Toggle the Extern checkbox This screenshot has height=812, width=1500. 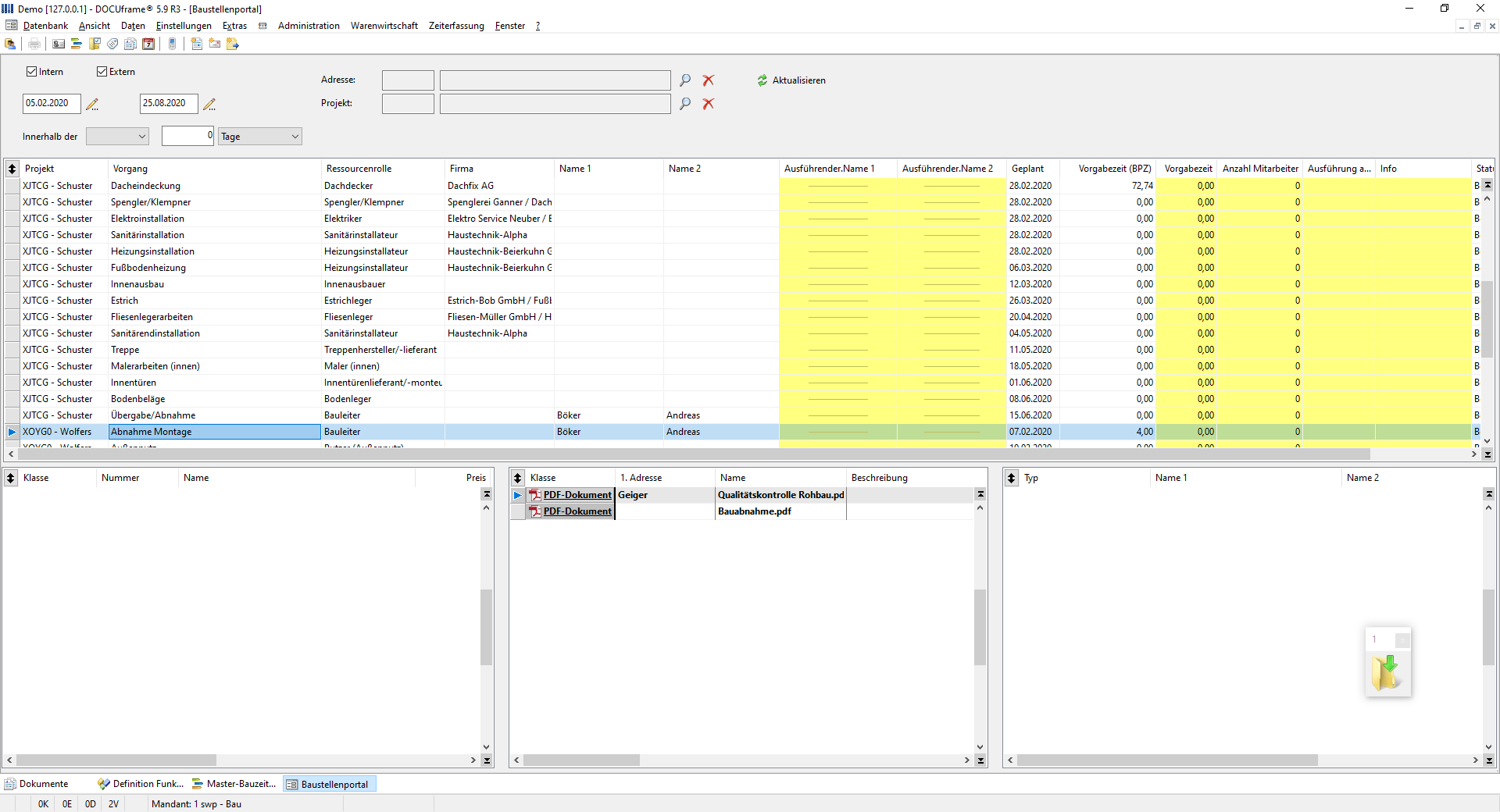(x=102, y=72)
